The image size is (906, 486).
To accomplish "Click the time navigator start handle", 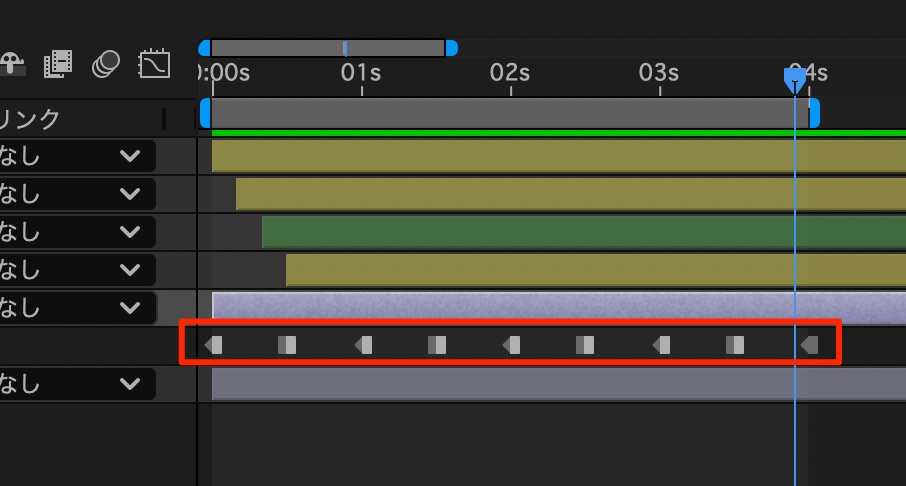I will point(205,48).
